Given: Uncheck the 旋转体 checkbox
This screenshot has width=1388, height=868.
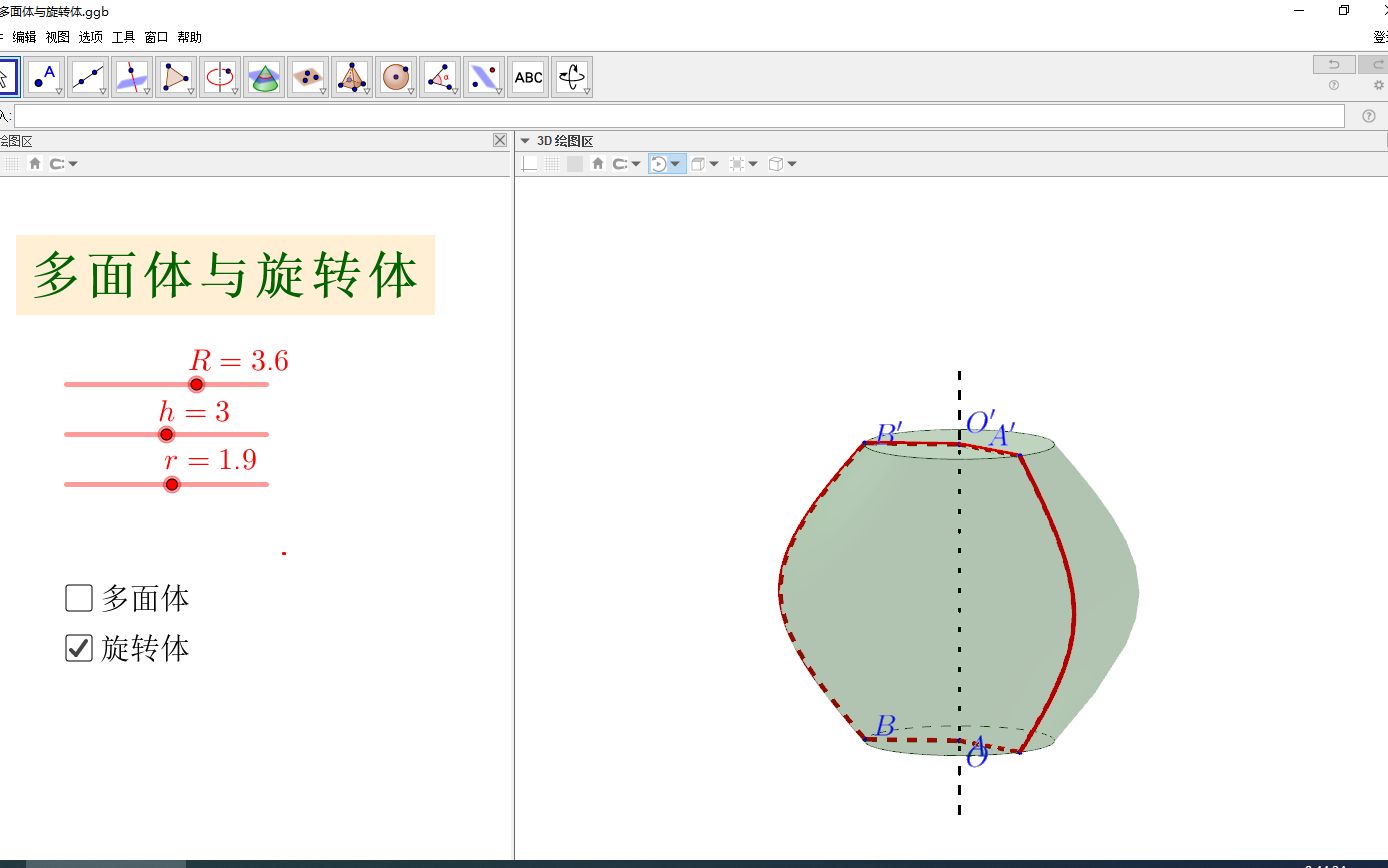Looking at the screenshot, I should 79,648.
